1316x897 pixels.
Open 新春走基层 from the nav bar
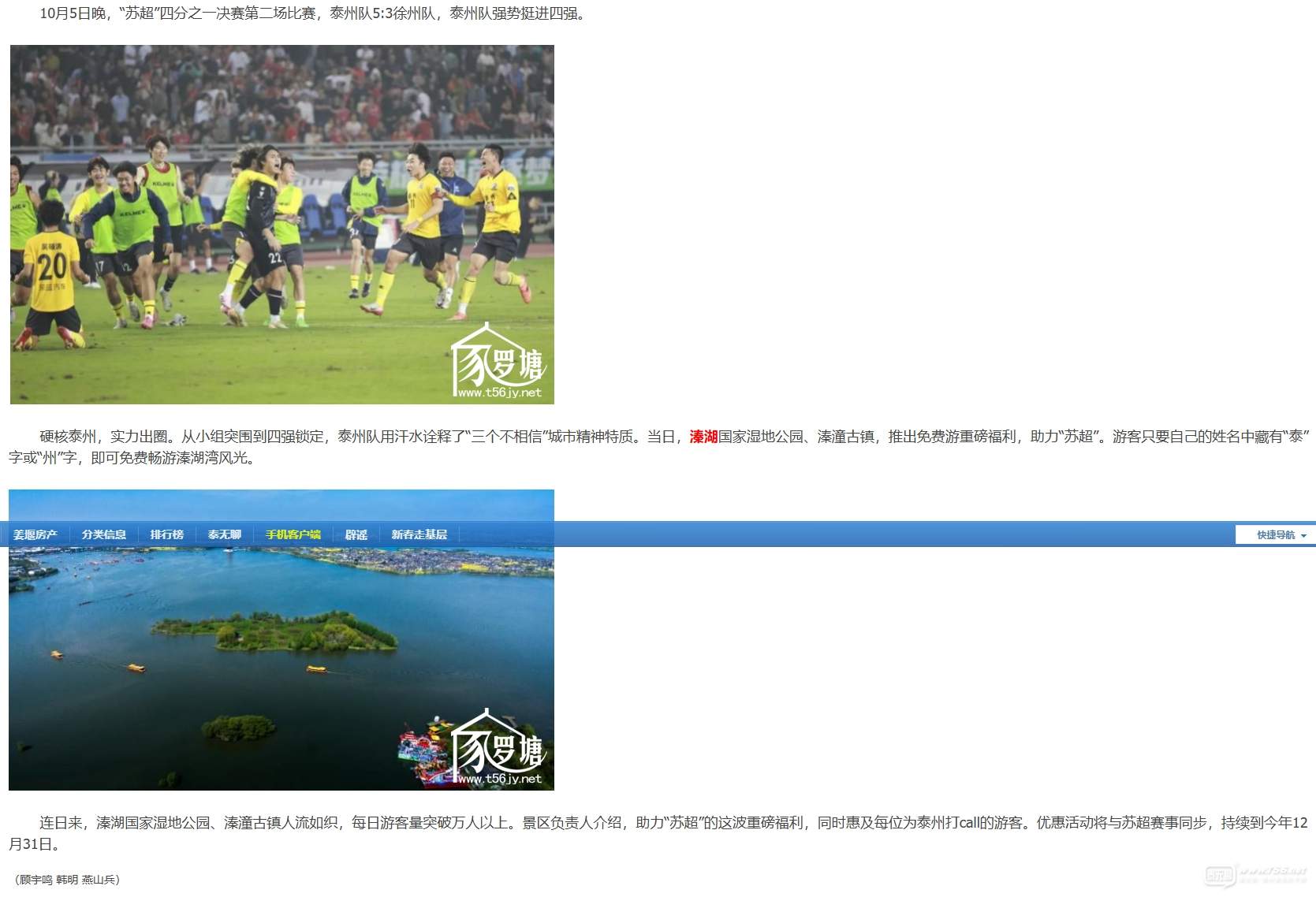pyautogui.click(x=419, y=534)
